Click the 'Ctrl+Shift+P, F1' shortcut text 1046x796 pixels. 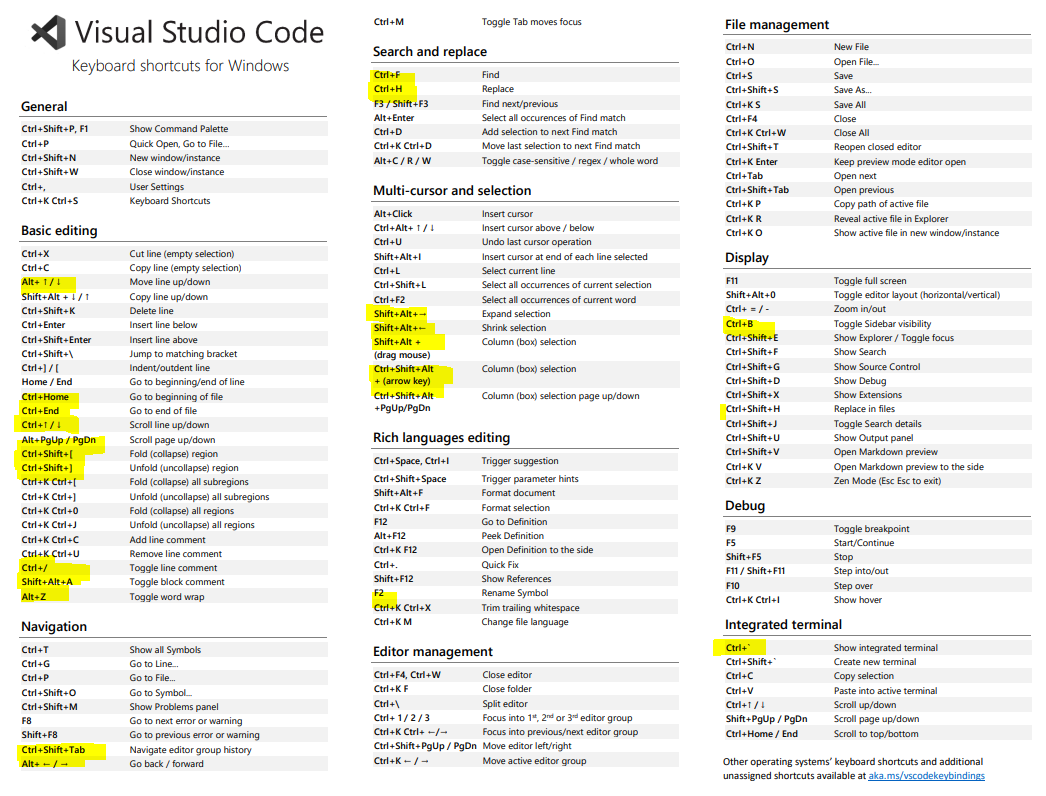click(x=55, y=129)
